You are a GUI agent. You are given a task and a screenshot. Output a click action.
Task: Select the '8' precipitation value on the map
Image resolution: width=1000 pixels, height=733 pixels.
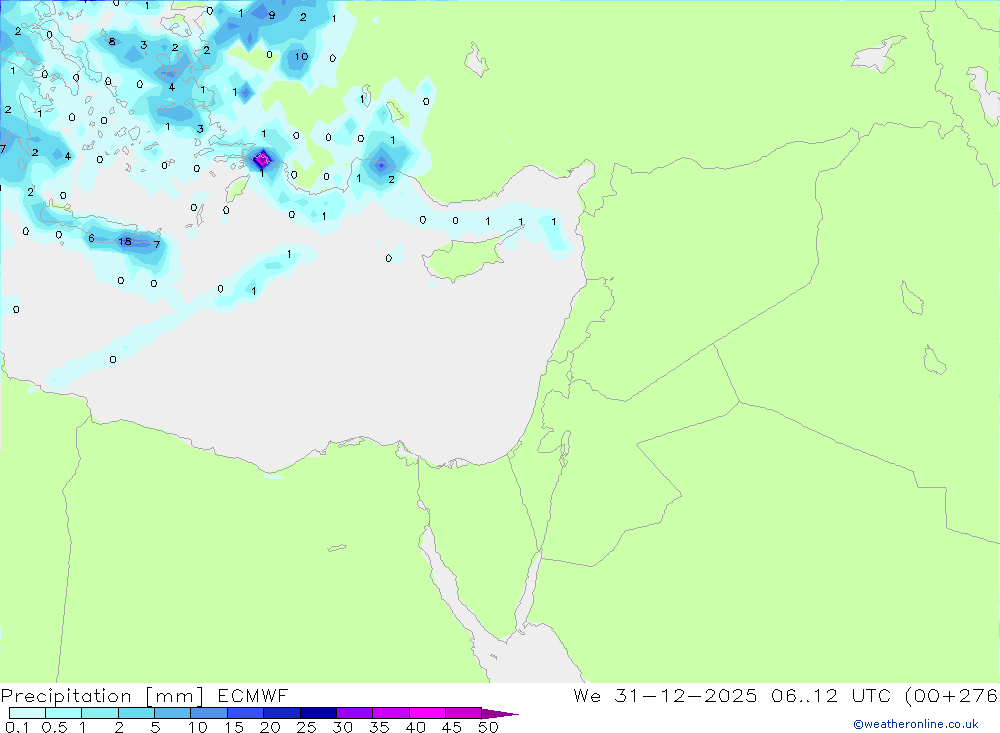pyautogui.click(x=112, y=41)
